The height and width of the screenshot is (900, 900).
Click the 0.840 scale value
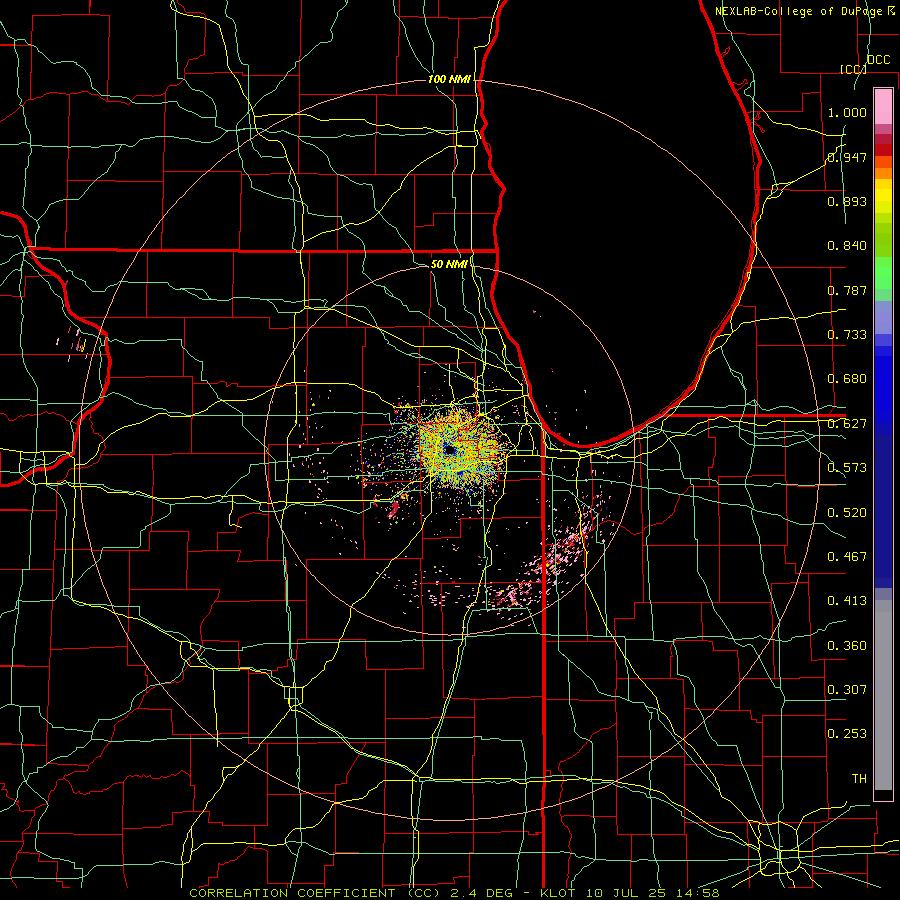click(847, 246)
